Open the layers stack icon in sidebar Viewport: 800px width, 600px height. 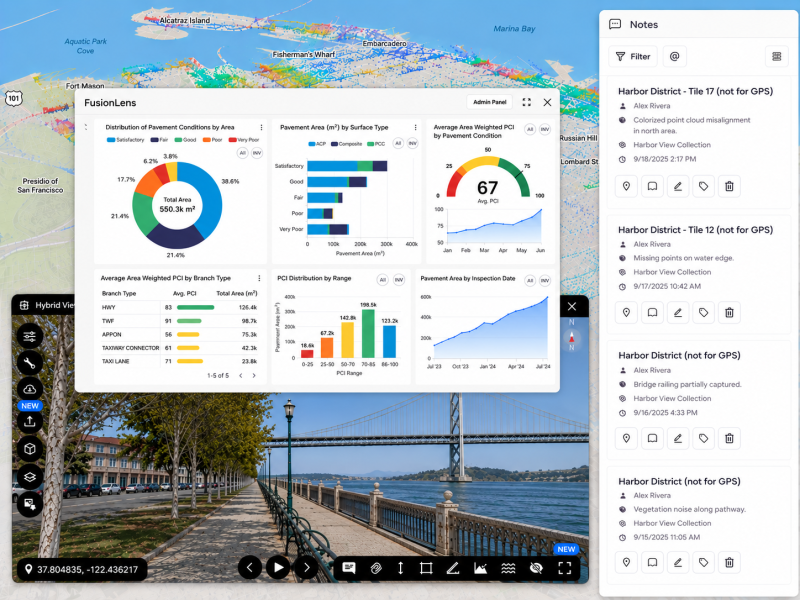(x=30, y=477)
